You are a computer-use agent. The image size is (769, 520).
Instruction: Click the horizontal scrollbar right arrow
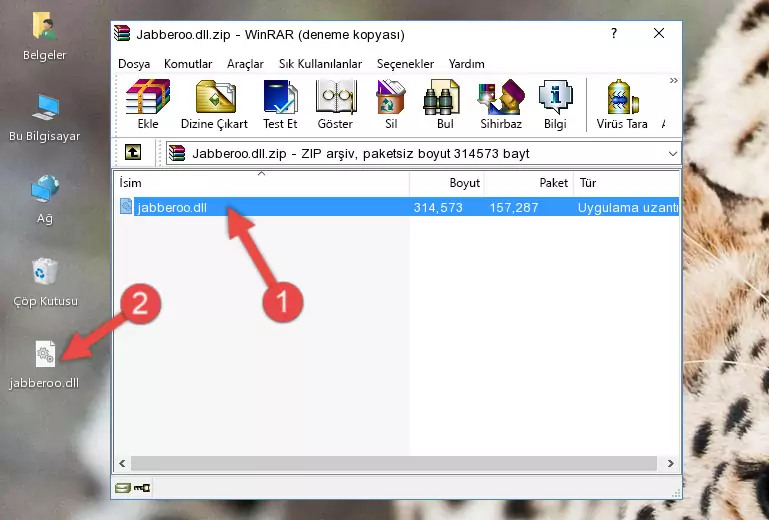(x=670, y=463)
